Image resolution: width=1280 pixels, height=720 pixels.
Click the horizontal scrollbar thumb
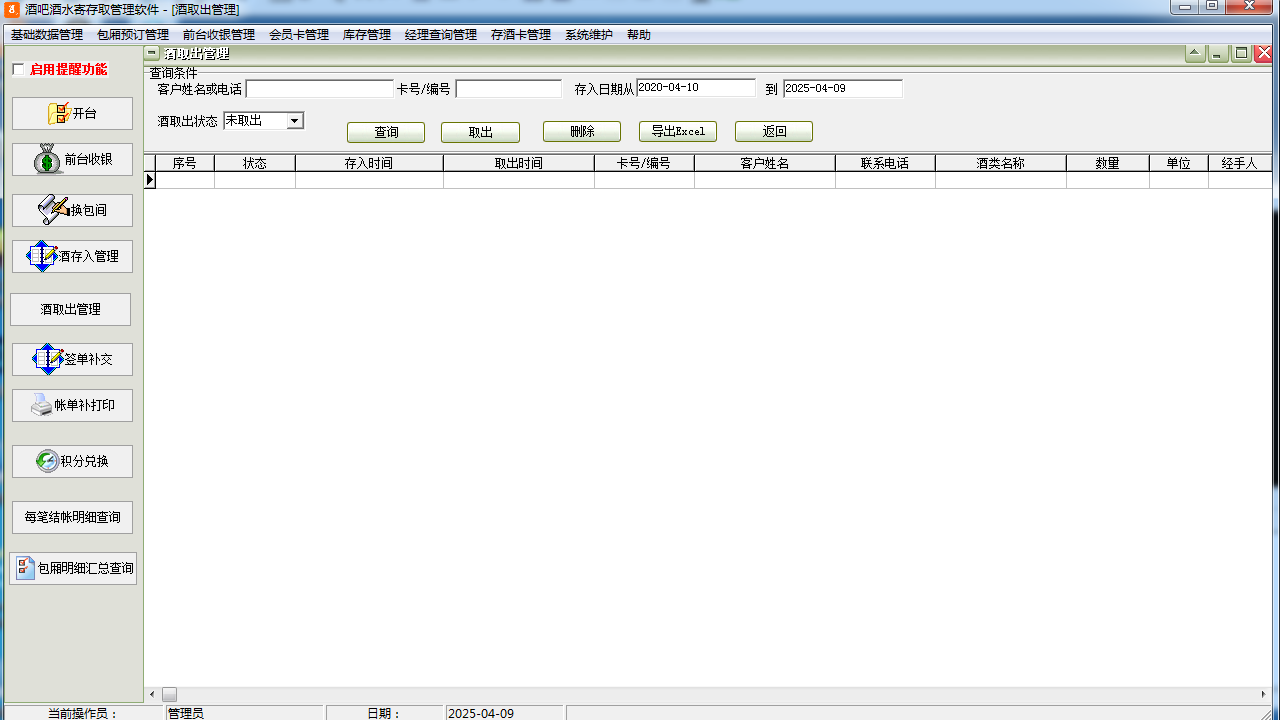(x=169, y=694)
